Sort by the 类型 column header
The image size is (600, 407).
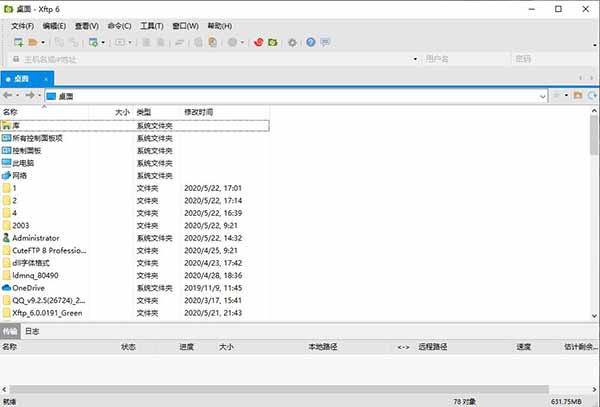pyautogui.click(x=157, y=112)
